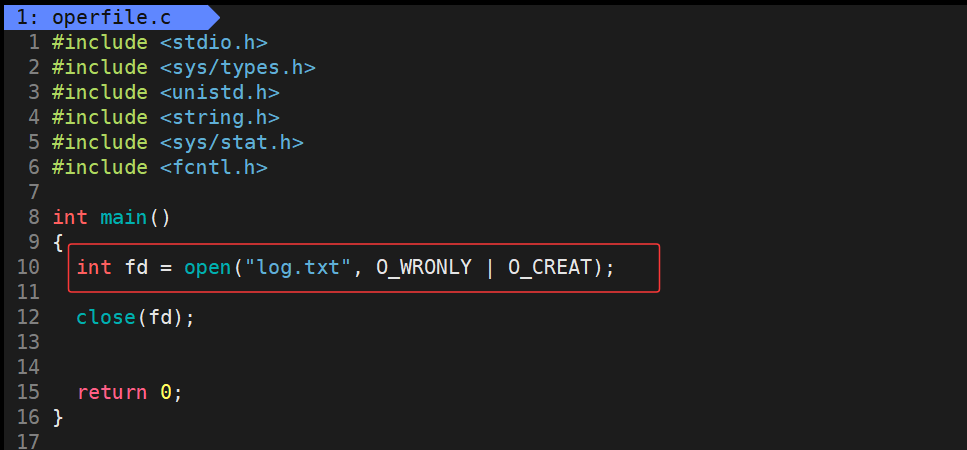
Task: Place cursor on the O_WRONLY flag
Action: click(x=423, y=267)
